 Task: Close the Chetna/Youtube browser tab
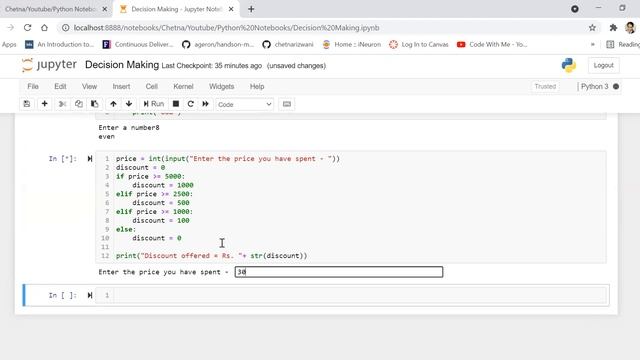(104, 9)
